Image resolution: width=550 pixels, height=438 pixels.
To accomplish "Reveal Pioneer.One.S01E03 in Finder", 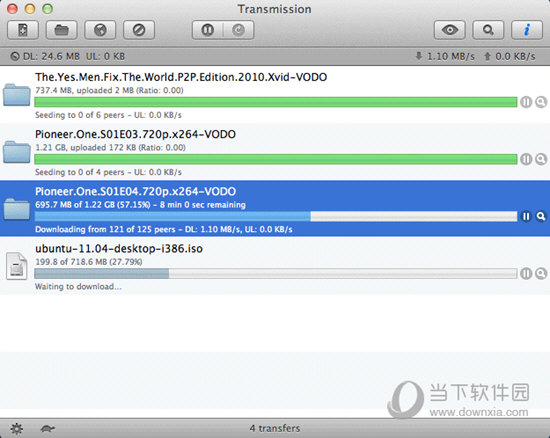I will 541,159.
